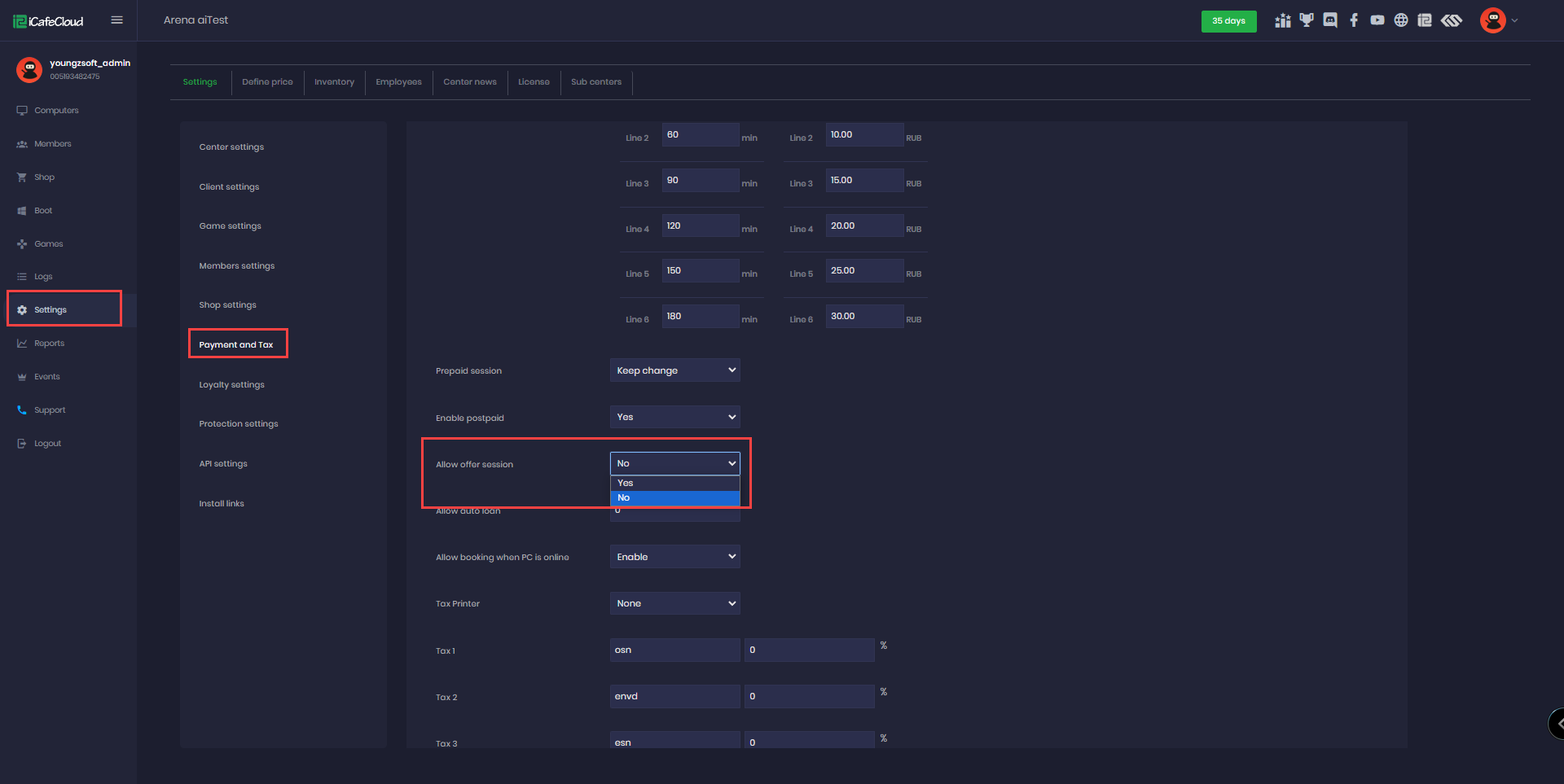1564x784 pixels.
Task: Select Yes in Allow offer session list
Action: (x=674, y=483)
